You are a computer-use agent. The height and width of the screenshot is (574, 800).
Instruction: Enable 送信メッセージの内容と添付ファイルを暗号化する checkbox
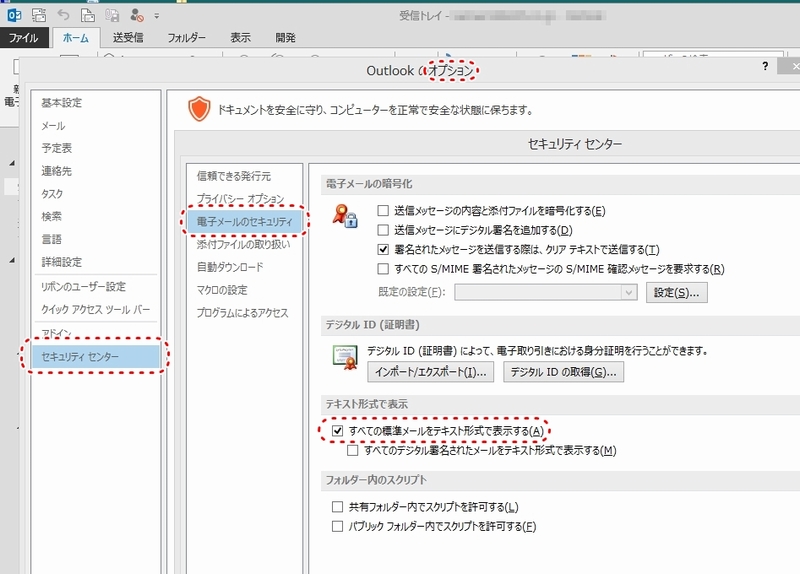pyautogui.click(x=383, y=210)
